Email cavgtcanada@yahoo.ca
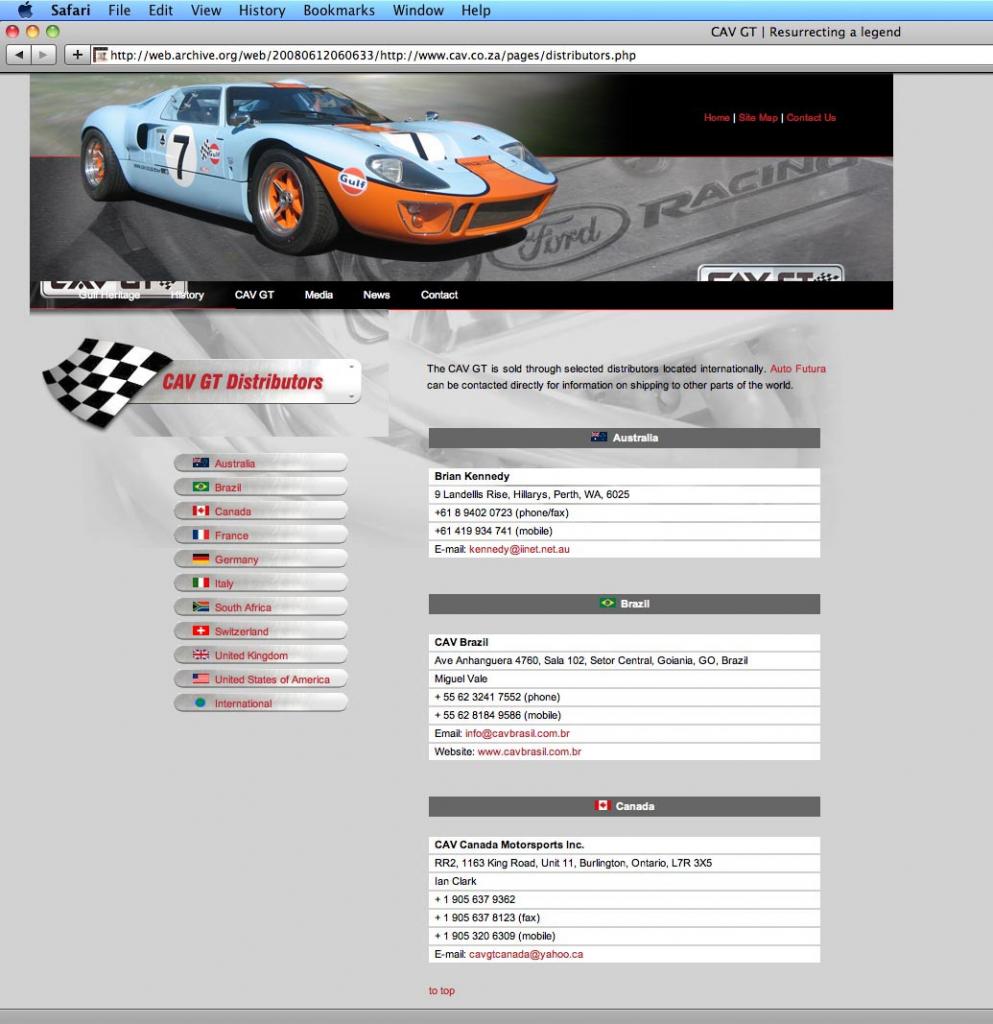The image size is (993, 1024). point(526,954)
